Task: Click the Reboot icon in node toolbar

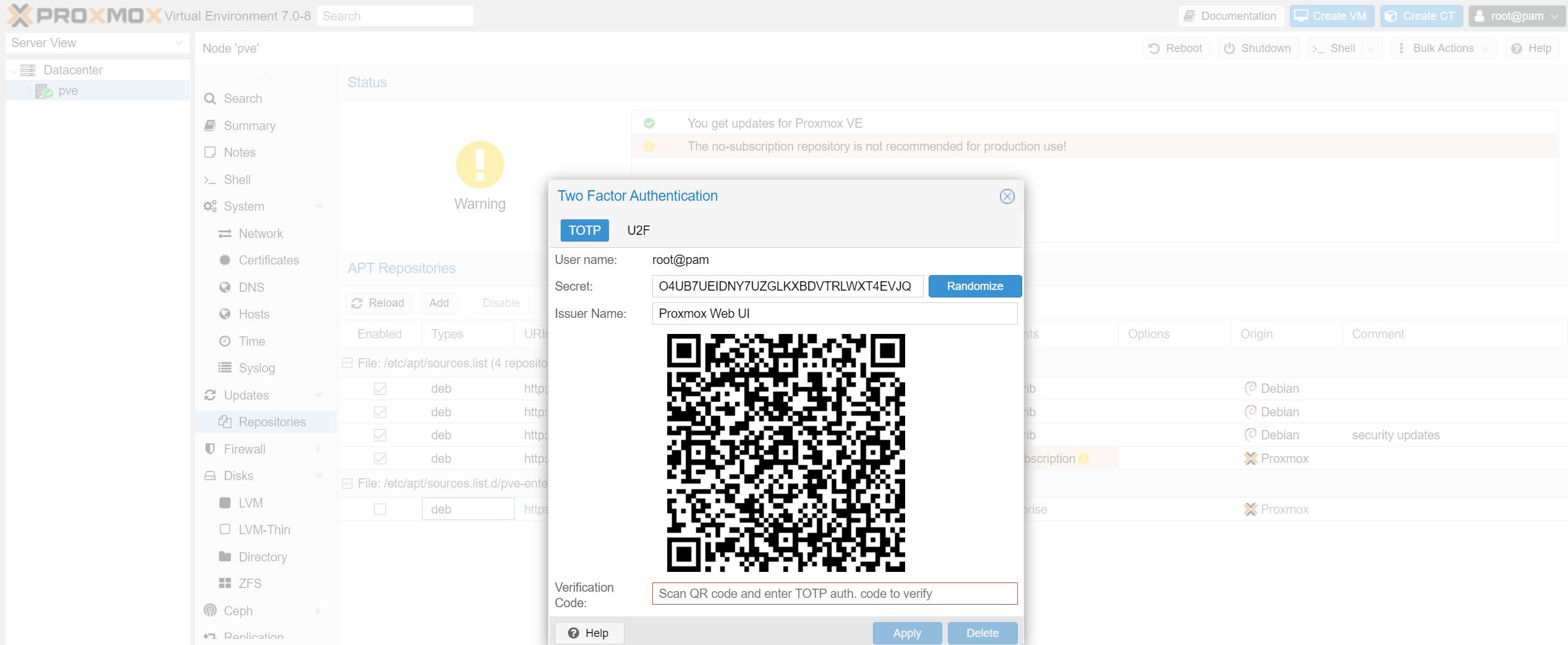Action: (x=1154, y=48)
